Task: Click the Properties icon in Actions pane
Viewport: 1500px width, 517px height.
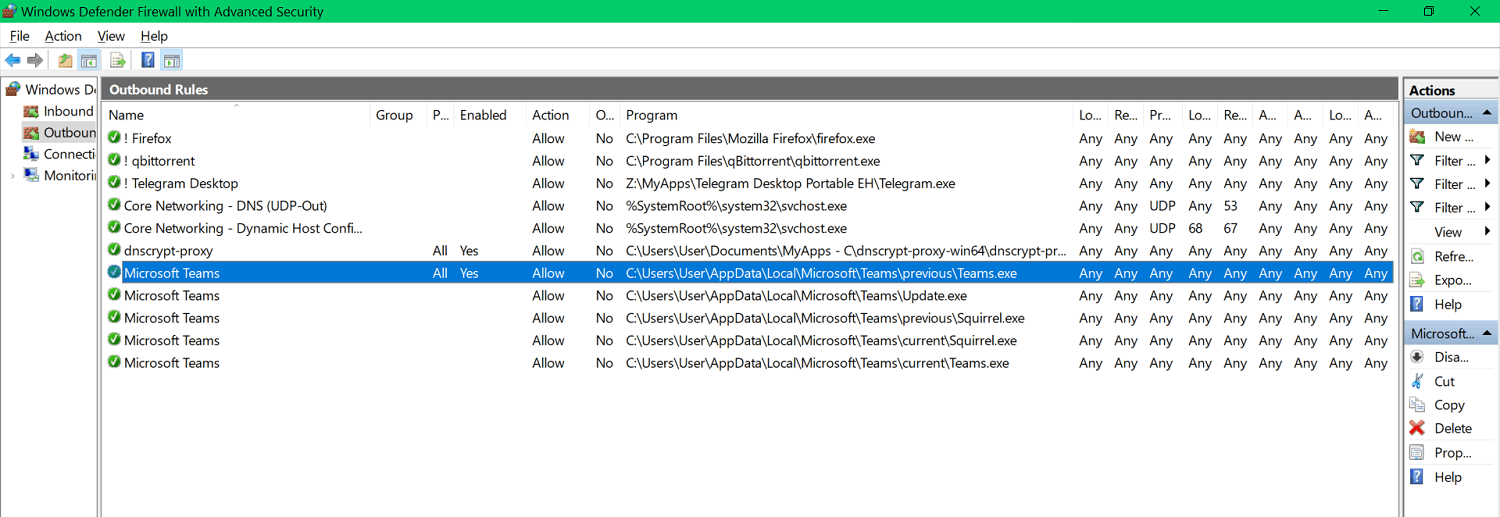Action: [x=1417, y=453]
